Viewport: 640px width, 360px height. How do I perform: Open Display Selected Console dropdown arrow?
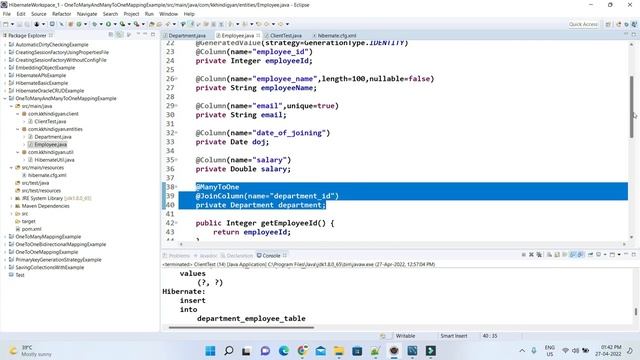point(605,255)
